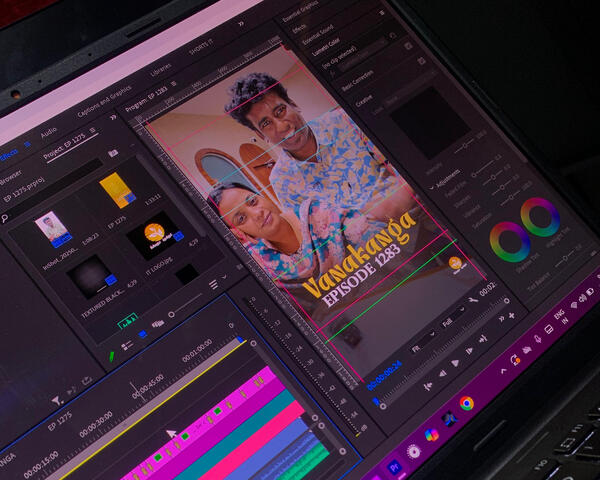Expand the Project panel tabs overflow chevrons
Viewport: 600px width, 480px height.
click(113, 117)
